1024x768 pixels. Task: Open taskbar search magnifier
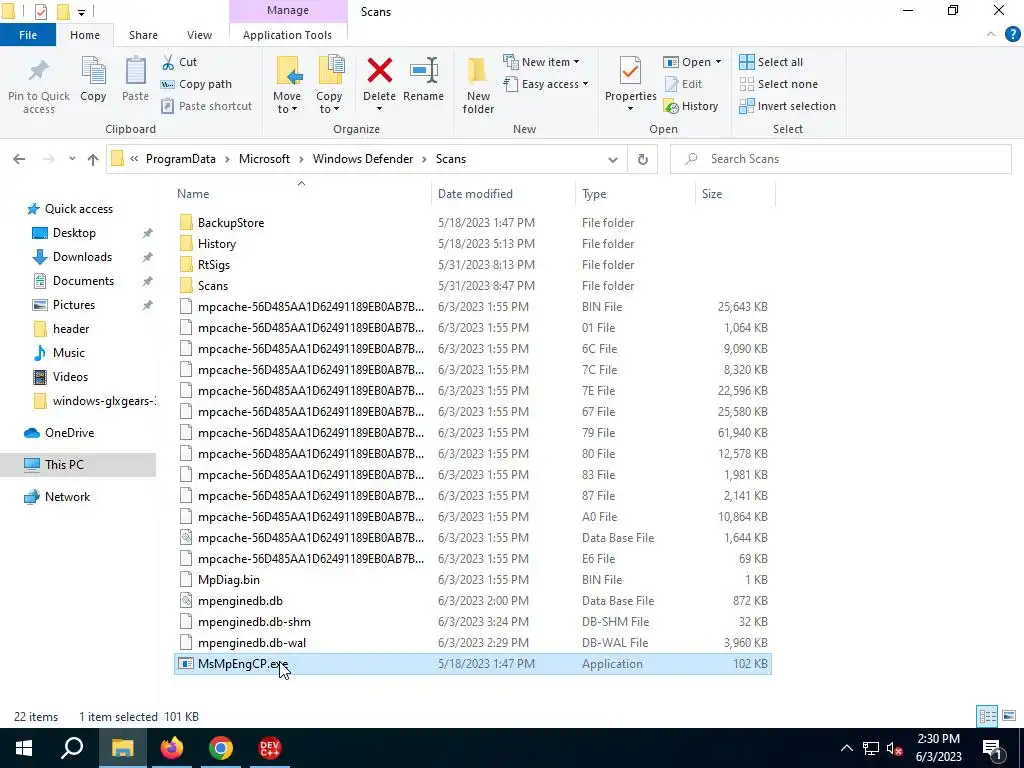click(72, 748)
